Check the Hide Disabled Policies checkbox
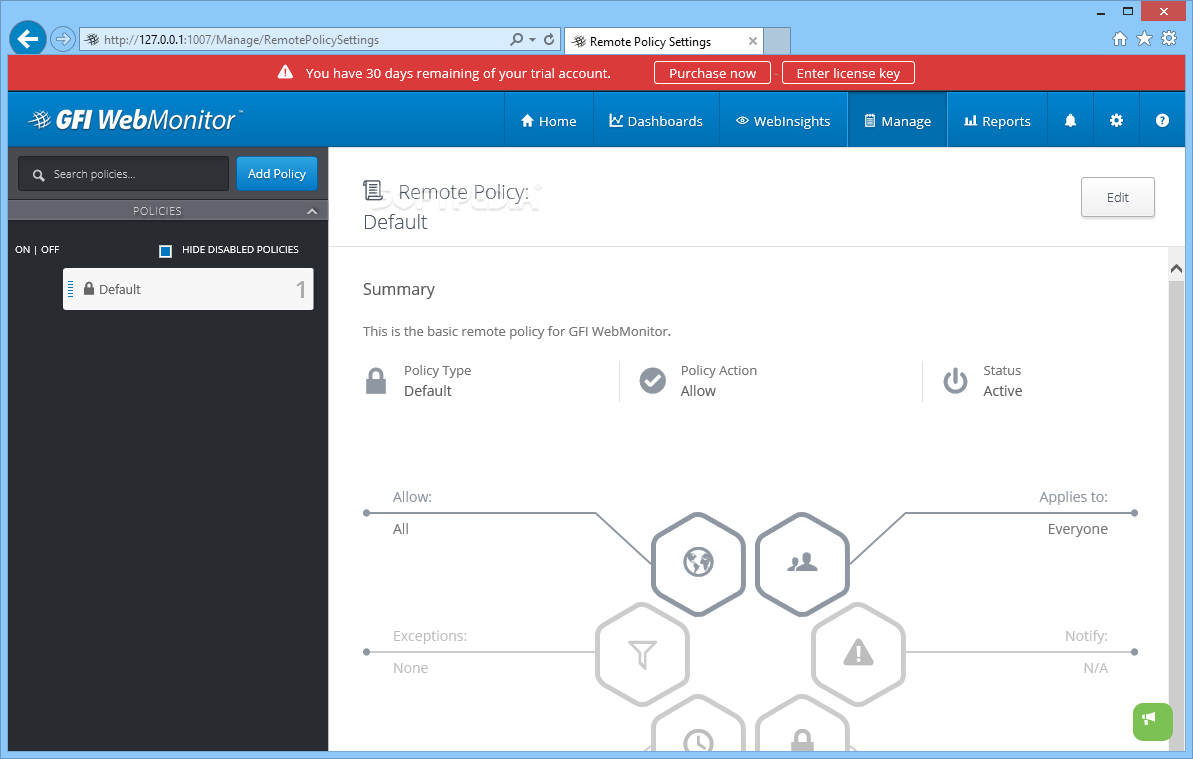The height and width of the screenshot is (759, 1193). tap(165, 251)
